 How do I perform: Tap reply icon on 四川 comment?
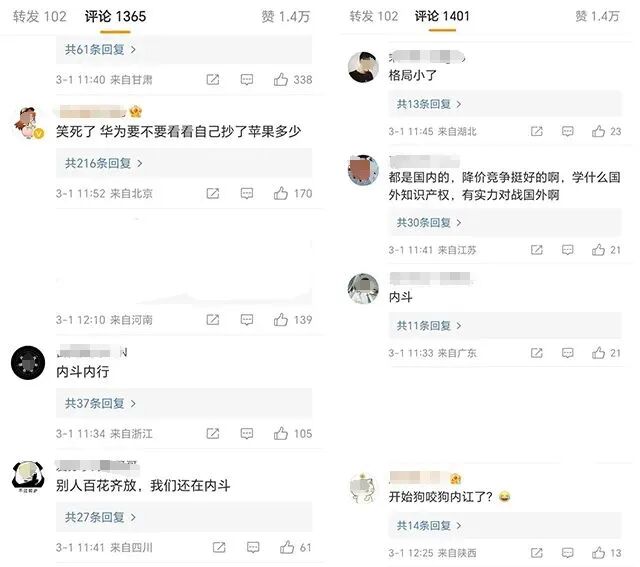253,547
